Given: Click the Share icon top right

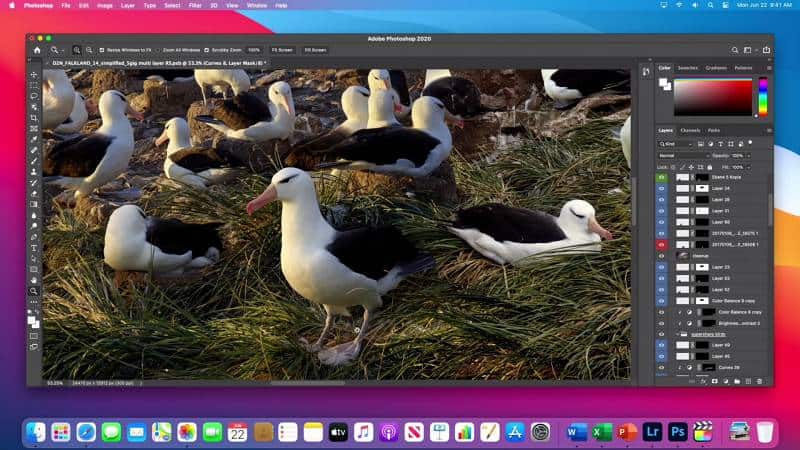Looking at the screenshot, I should pyautogui.click(x=766, y=49).
